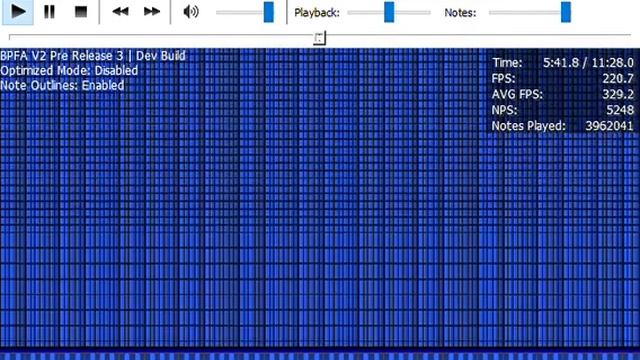Click the 'Playback:' label
640x360 pixels.
click(317, 13)
